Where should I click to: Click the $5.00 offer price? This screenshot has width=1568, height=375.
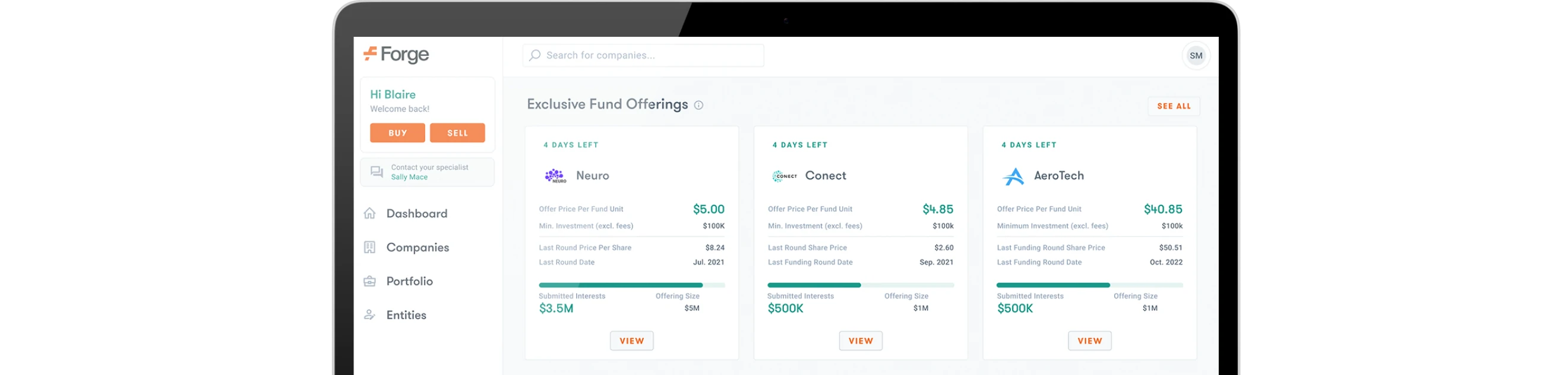709,209
